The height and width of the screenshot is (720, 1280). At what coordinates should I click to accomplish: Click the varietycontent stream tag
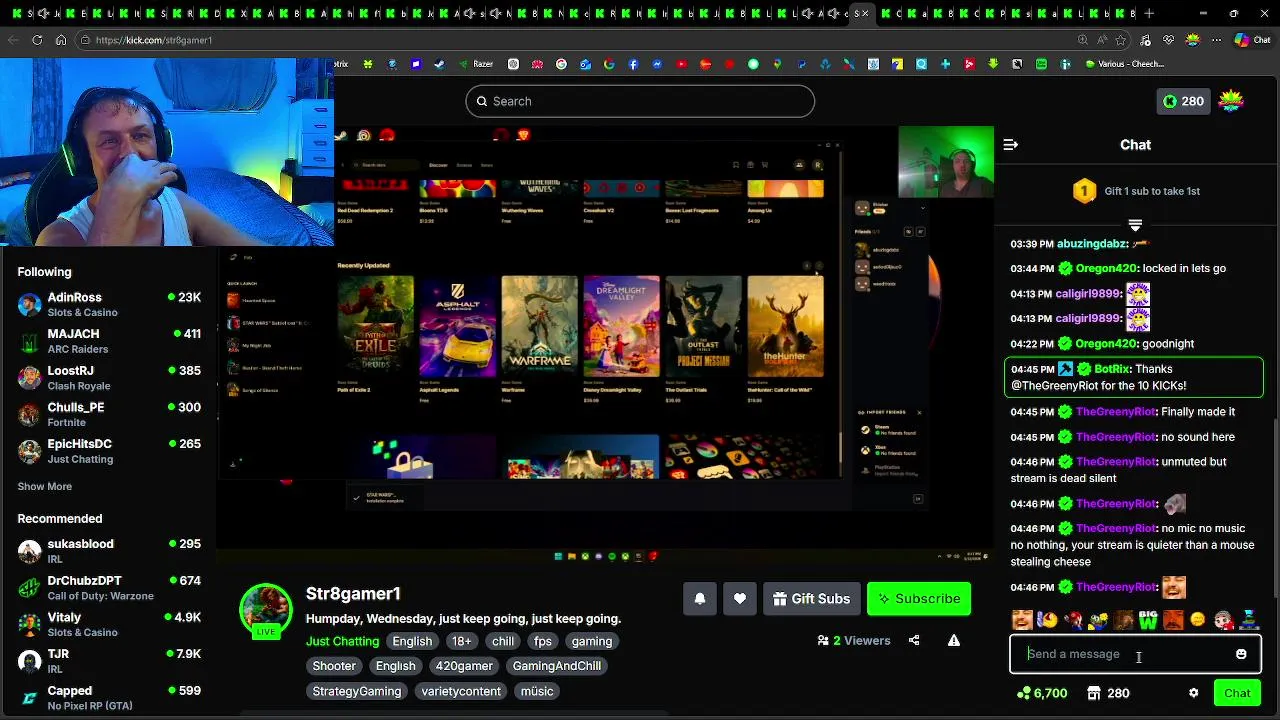461,691
